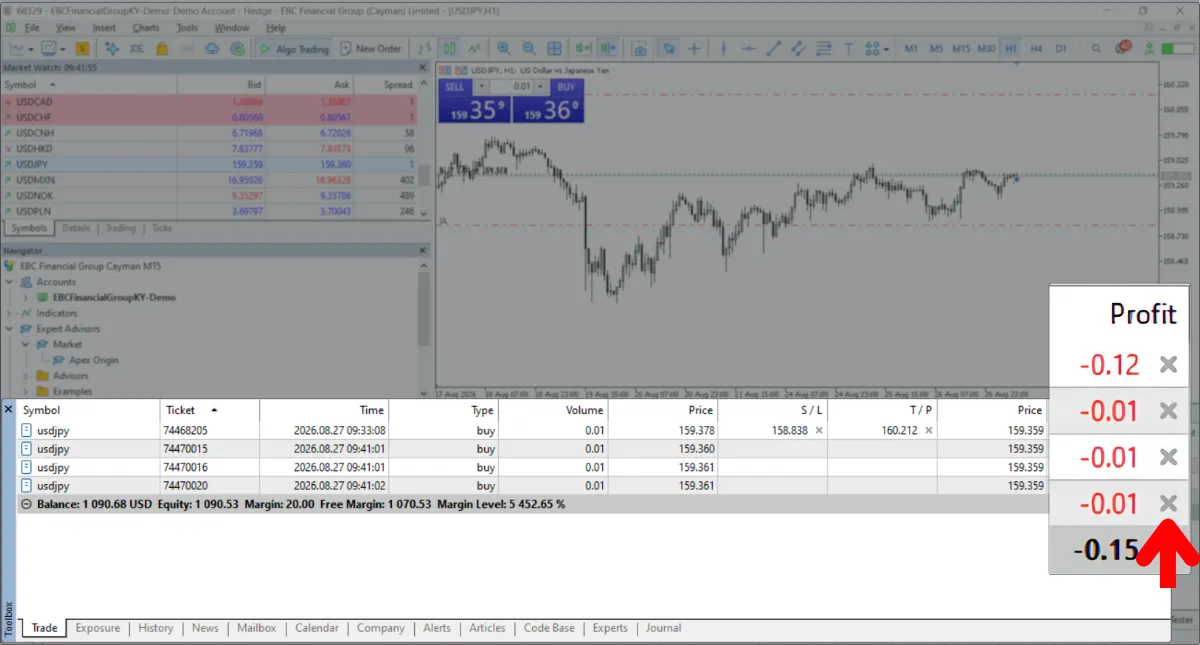
Task: Open the File menu
Action: pyautogui.click(x=32, y=28)
